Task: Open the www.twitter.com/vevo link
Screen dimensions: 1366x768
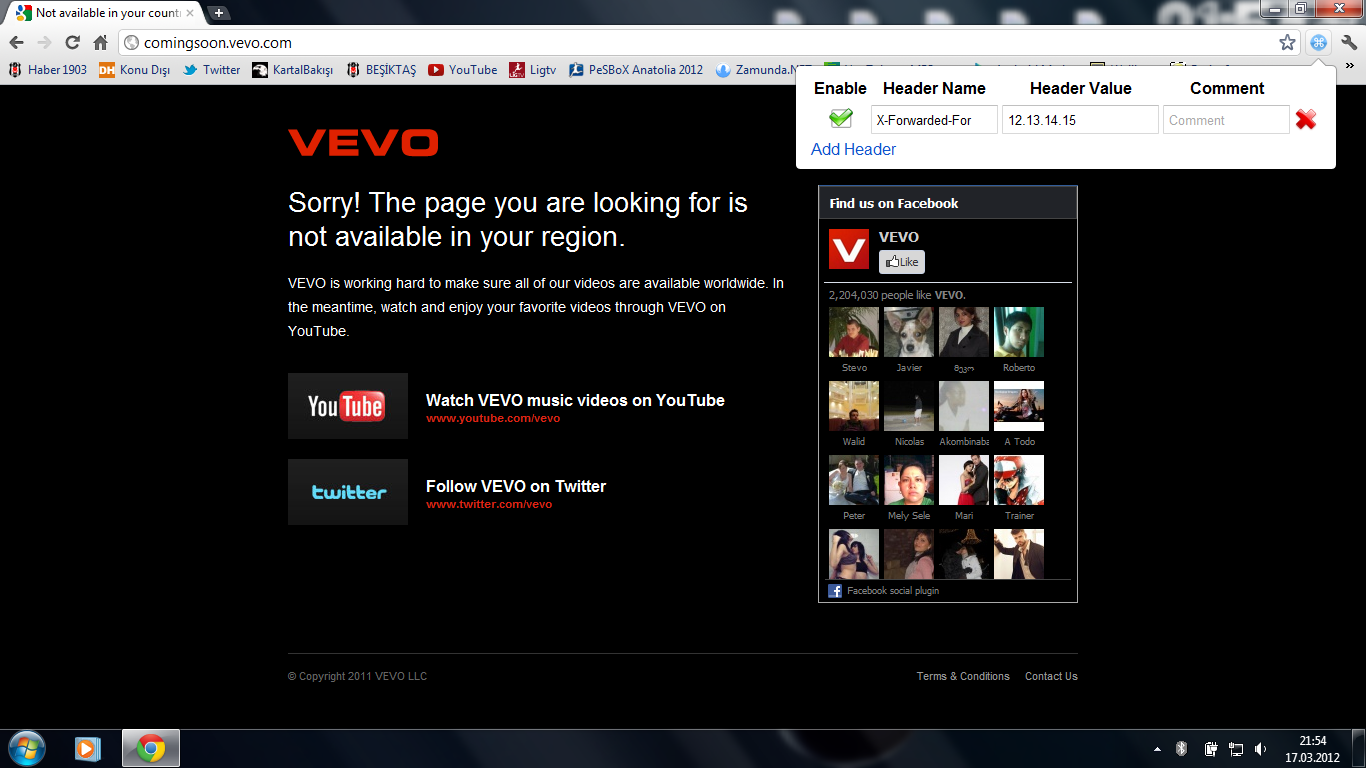Action: pos(489,504)
